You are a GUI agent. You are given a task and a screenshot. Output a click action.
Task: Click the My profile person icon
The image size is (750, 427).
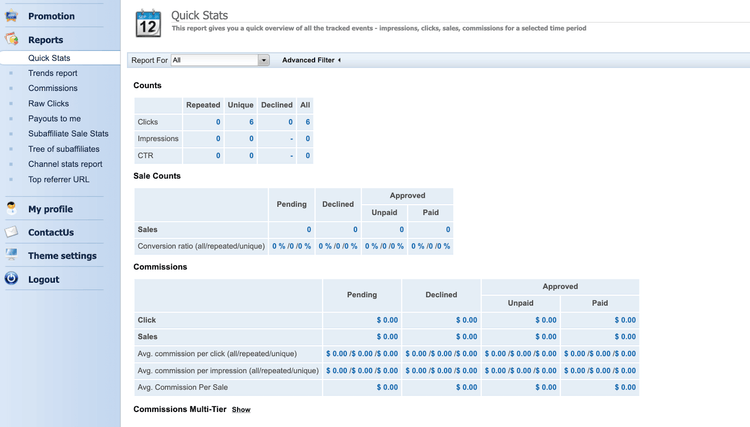click(x=12, y=209)
